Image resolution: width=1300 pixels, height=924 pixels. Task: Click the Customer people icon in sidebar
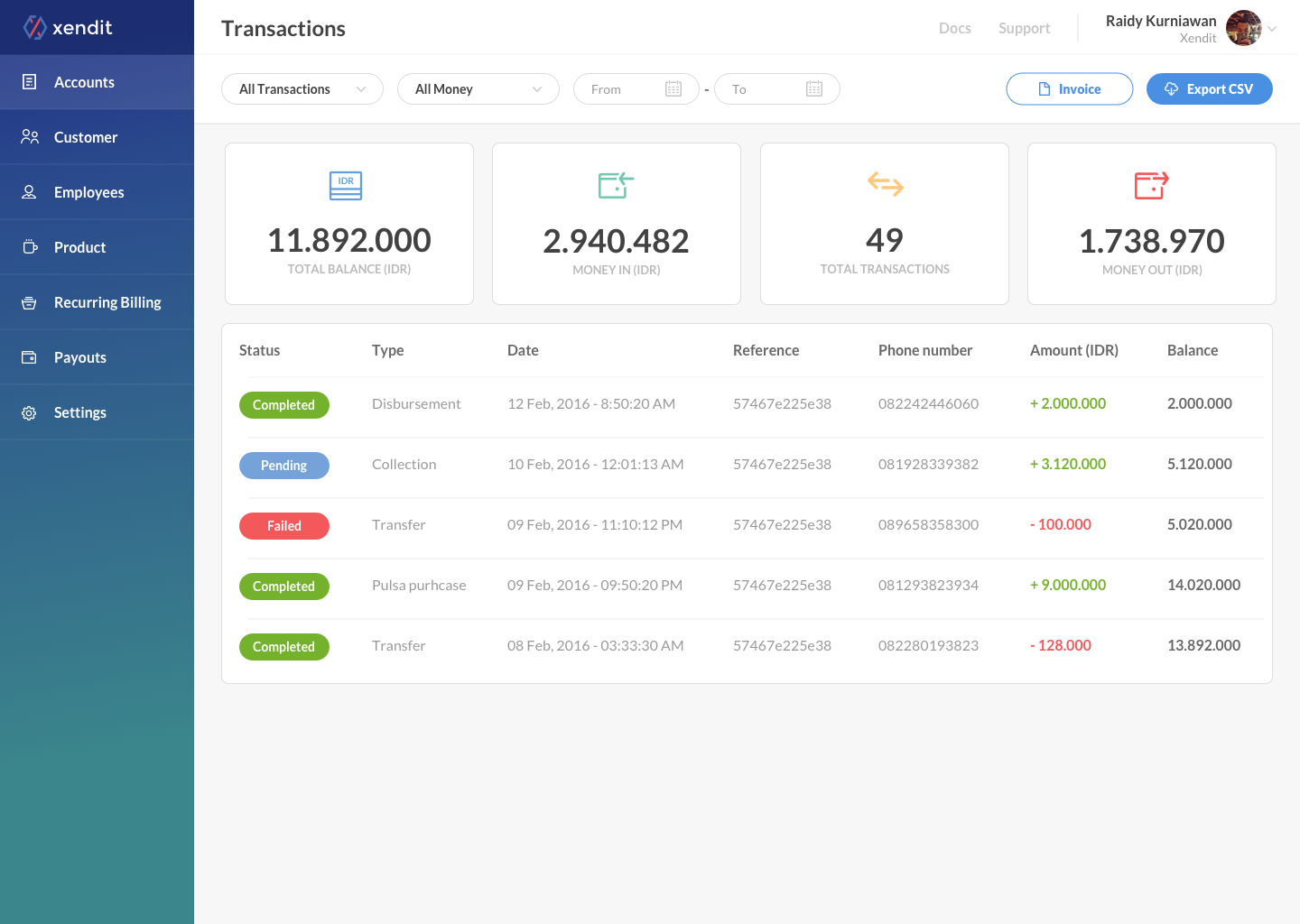pyautogui.click(x=30, y=137)
